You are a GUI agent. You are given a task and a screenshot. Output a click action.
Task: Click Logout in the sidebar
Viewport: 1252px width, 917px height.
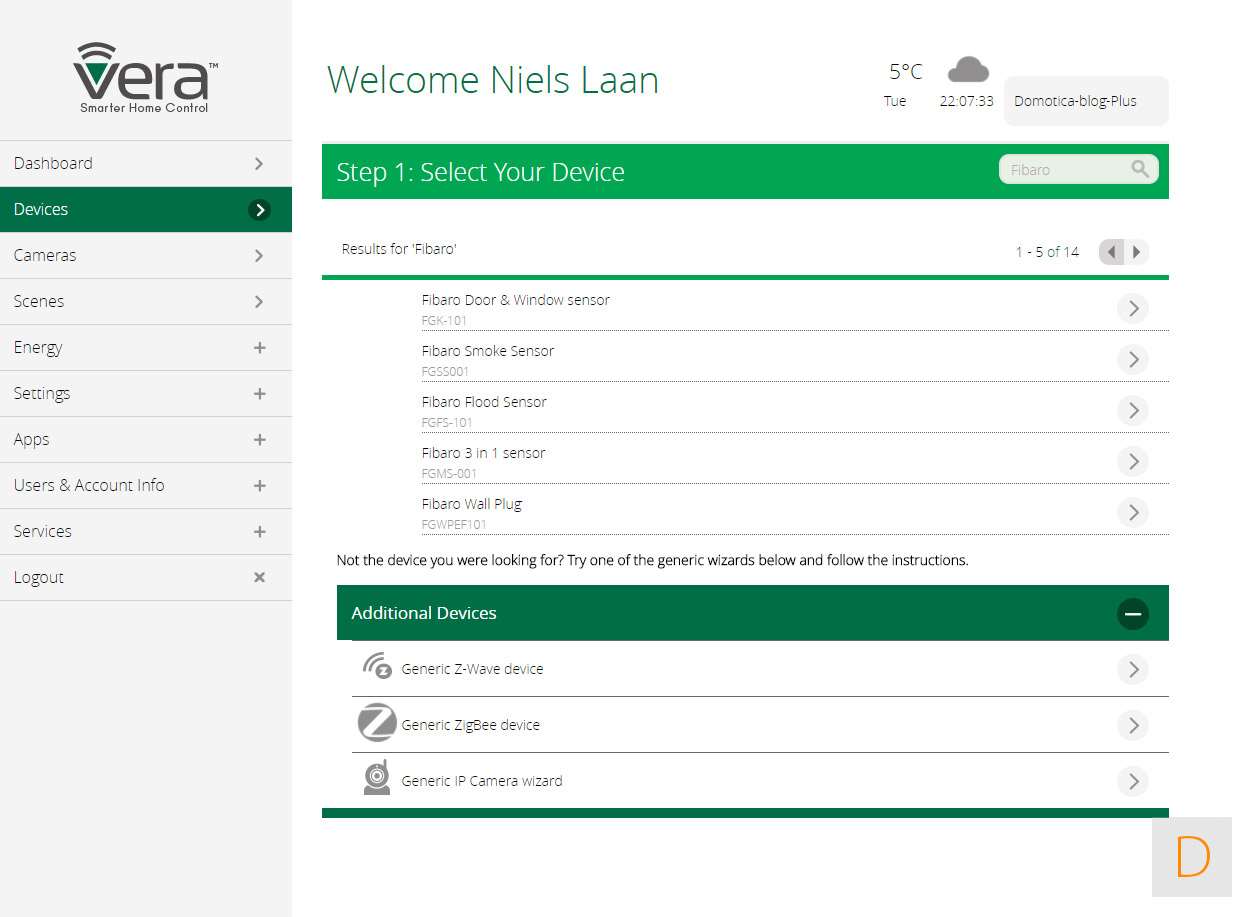(x=146, y=577)
